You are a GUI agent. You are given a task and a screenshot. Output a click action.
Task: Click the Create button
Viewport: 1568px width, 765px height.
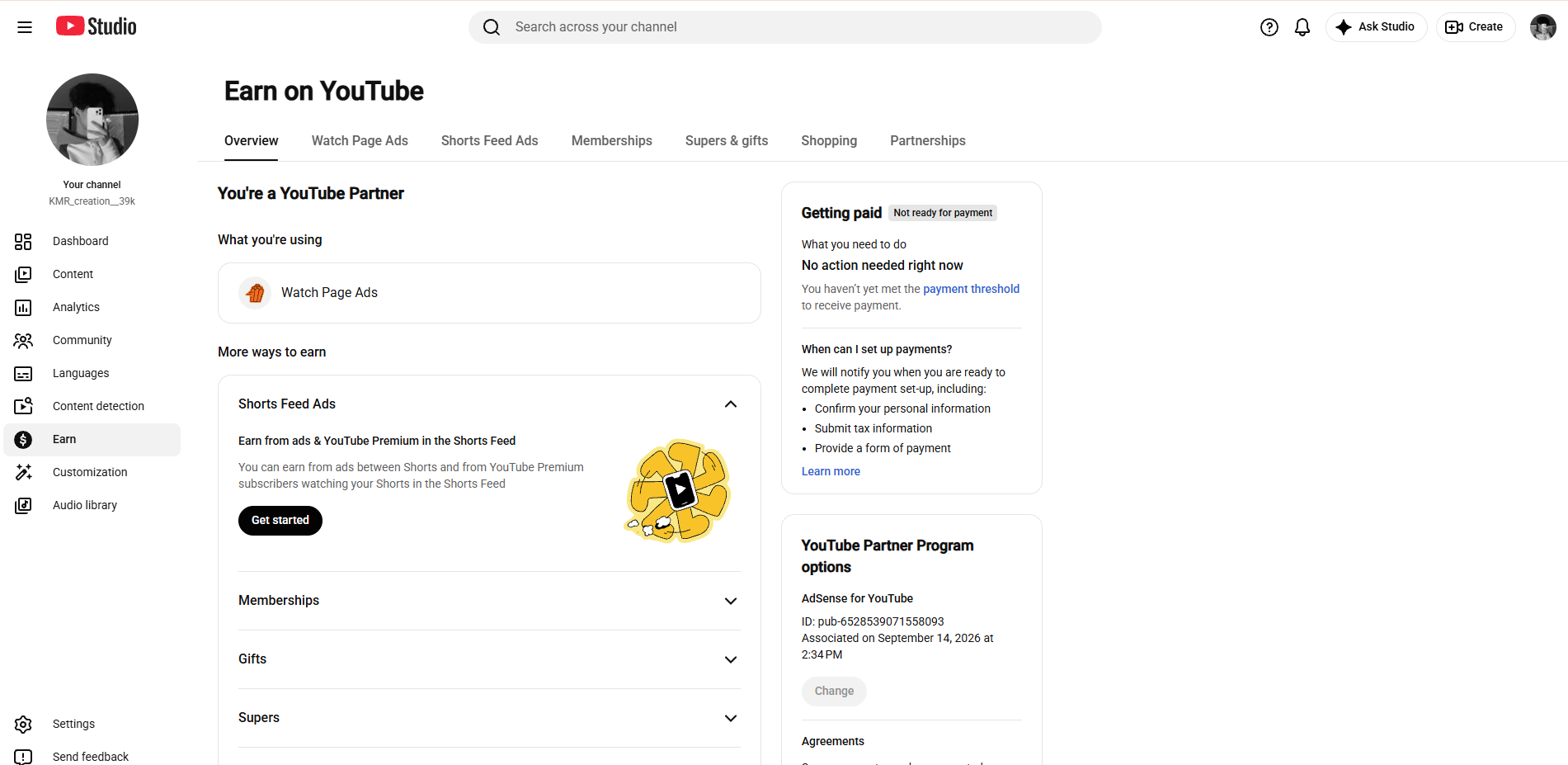click(x=1476, y=27)
